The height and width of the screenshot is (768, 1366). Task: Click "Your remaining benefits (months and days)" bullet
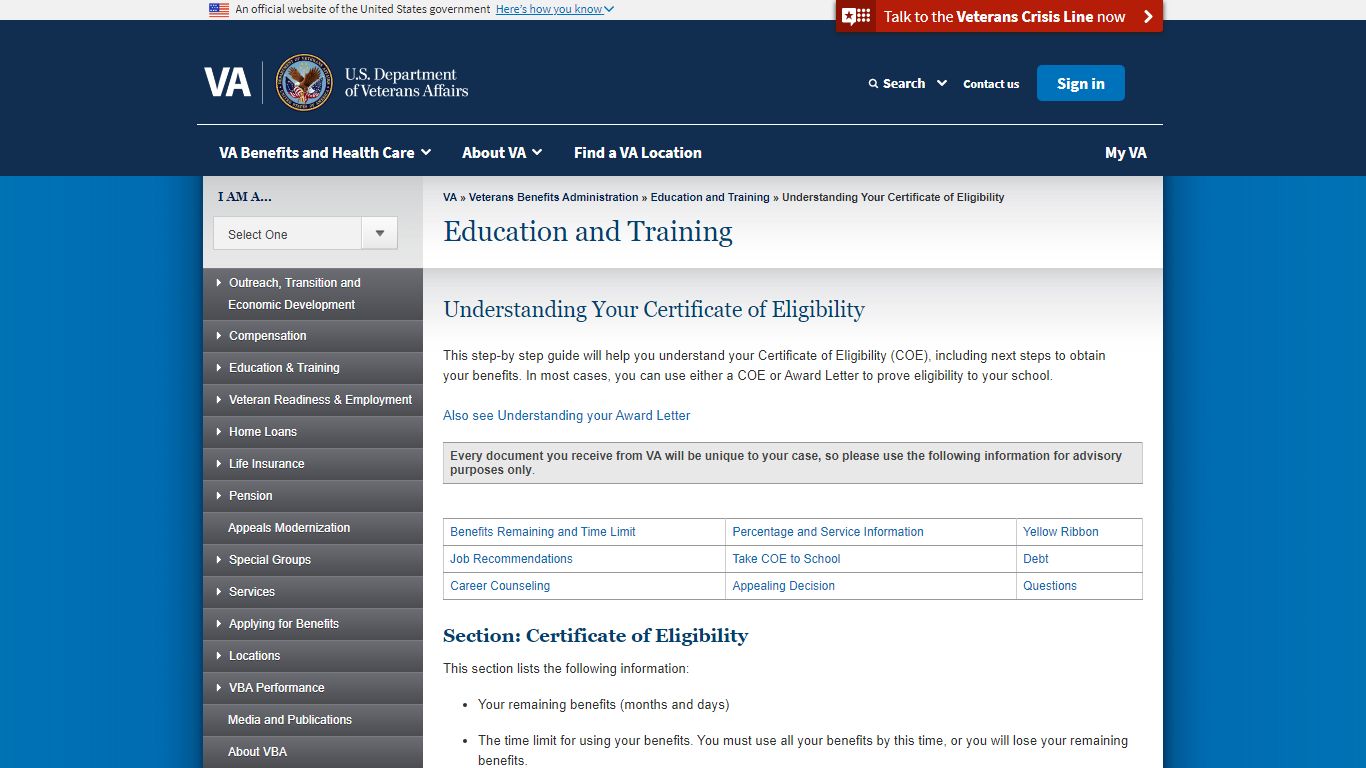pyautogui.click(x=603, y=705)
